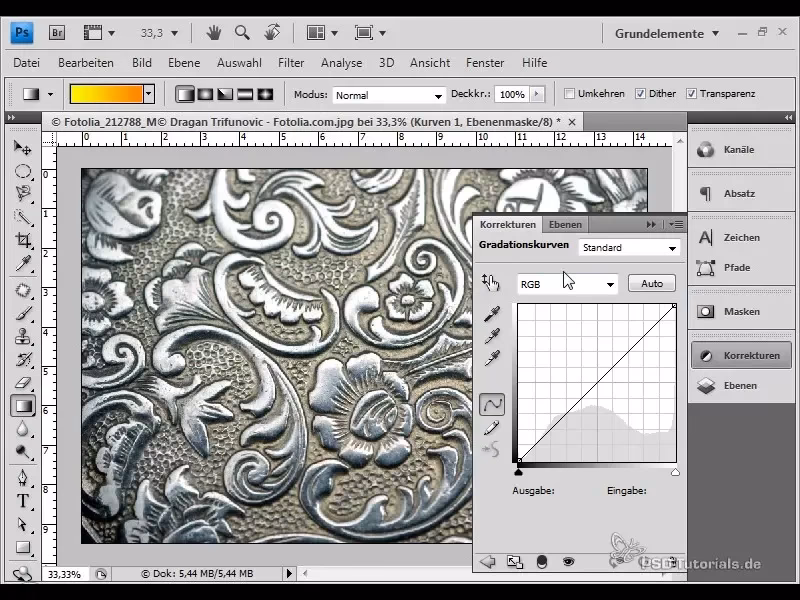
Task: Click the on-image adjustment hand tool
Action: [490, 283]
